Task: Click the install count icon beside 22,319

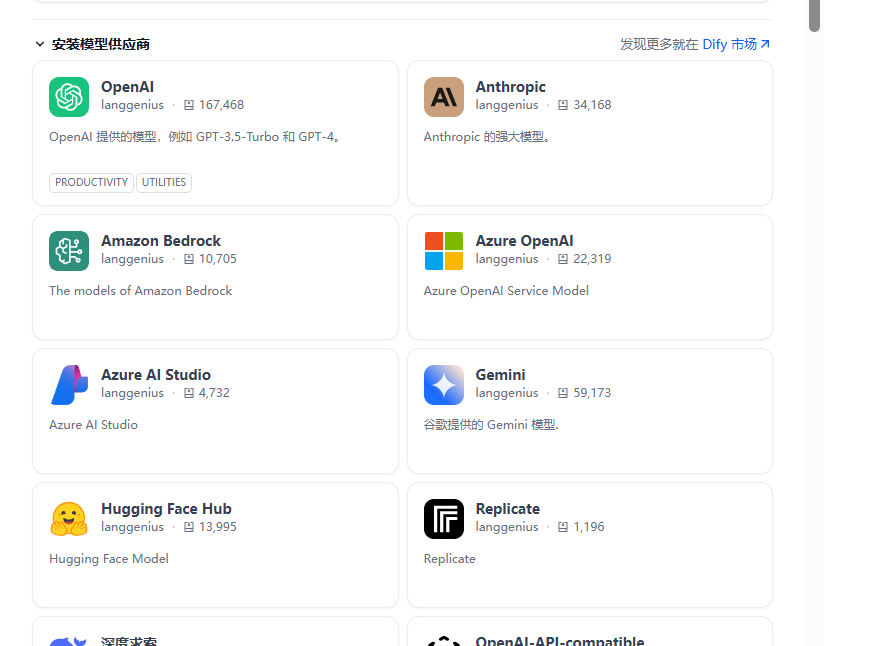Action: (563, 259)
